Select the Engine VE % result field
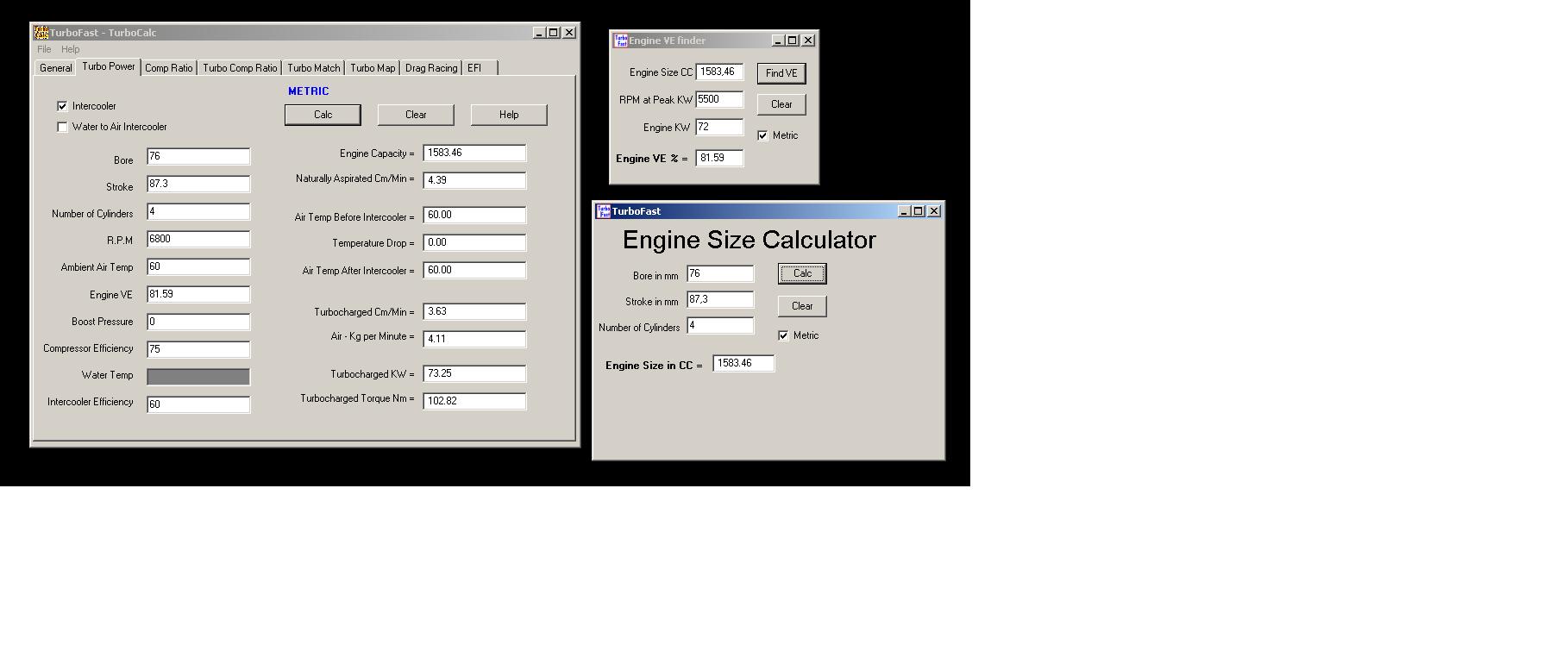The image size is (1568, 651). click(x=719, y=158)
